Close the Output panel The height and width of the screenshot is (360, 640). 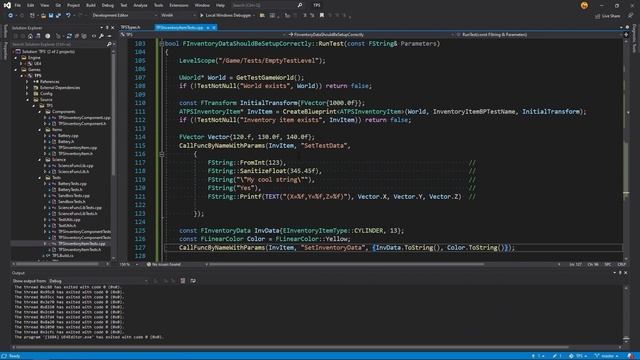(x=626, y=273)
